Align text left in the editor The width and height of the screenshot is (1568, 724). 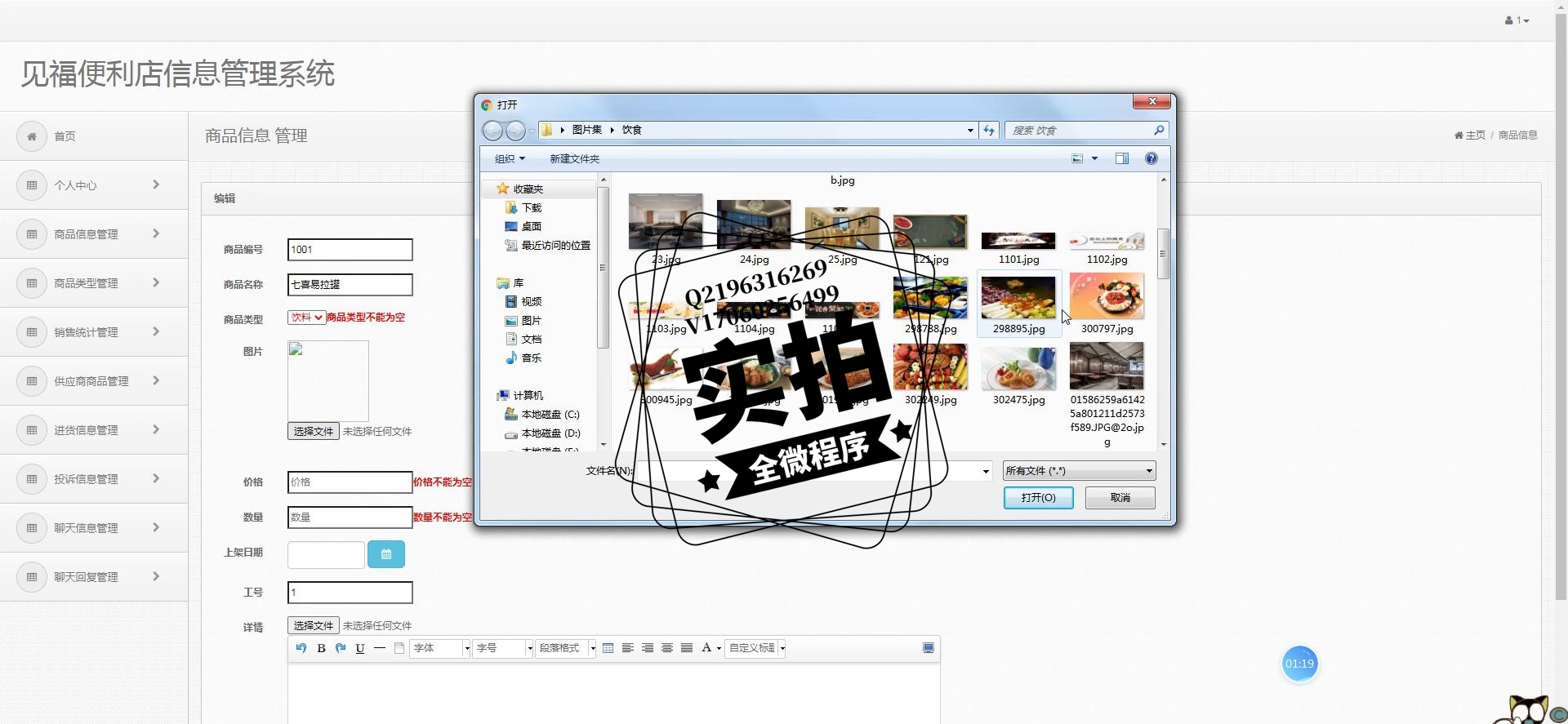[627, 648]
